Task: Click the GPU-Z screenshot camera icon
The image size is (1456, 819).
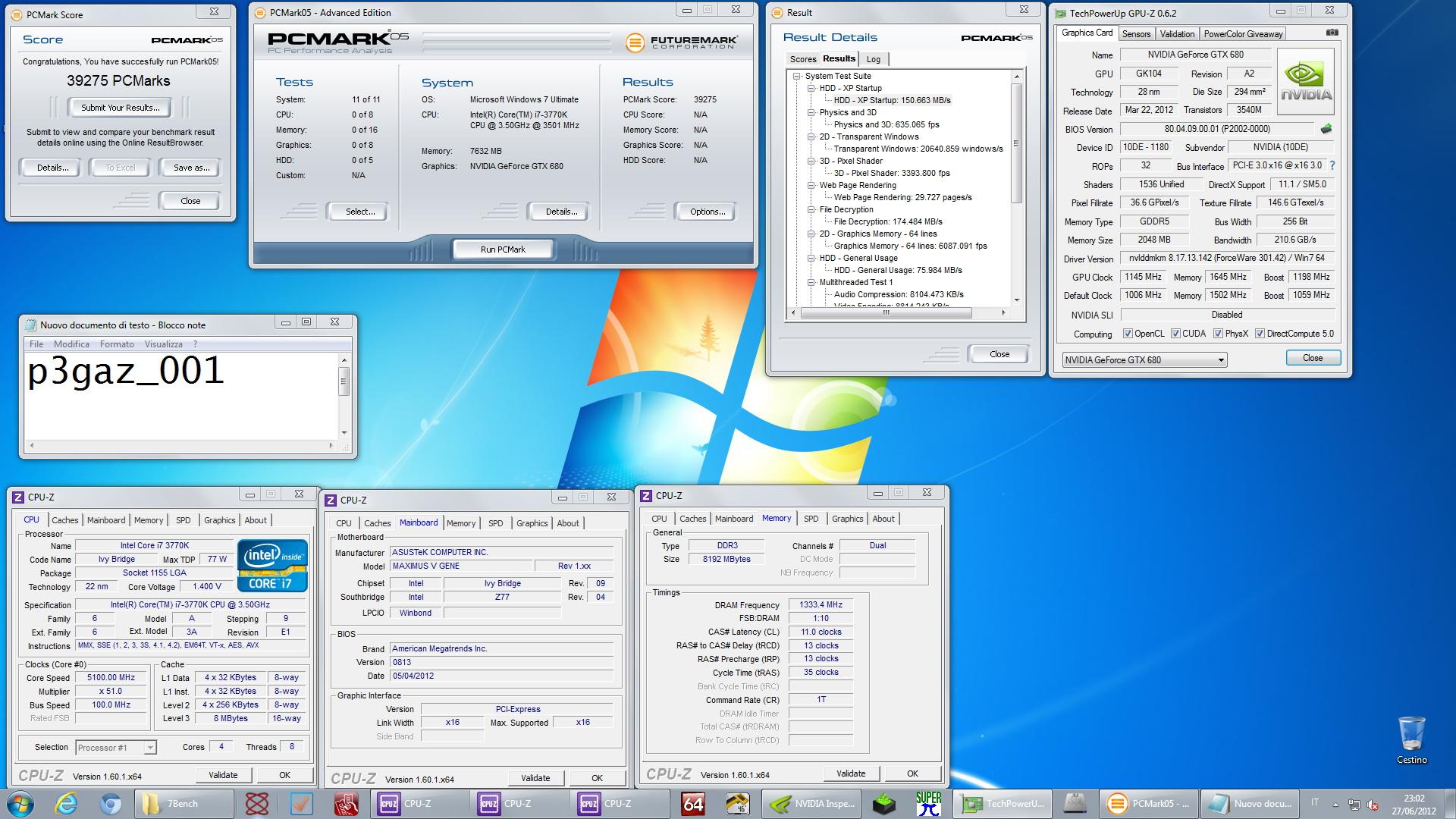Action: click(x=1332, y=33)
